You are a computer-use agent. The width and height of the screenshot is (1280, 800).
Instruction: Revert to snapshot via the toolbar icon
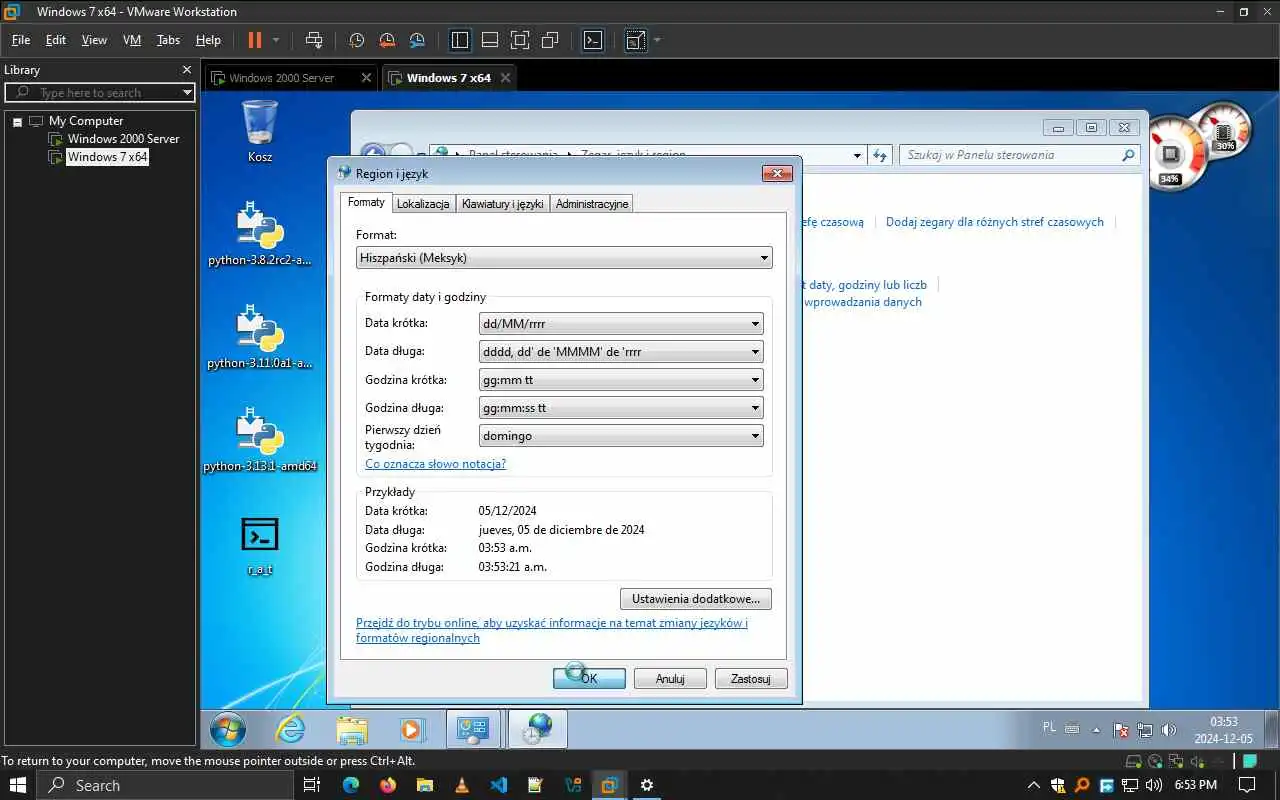pyautogui.click(x=387, y=40)
